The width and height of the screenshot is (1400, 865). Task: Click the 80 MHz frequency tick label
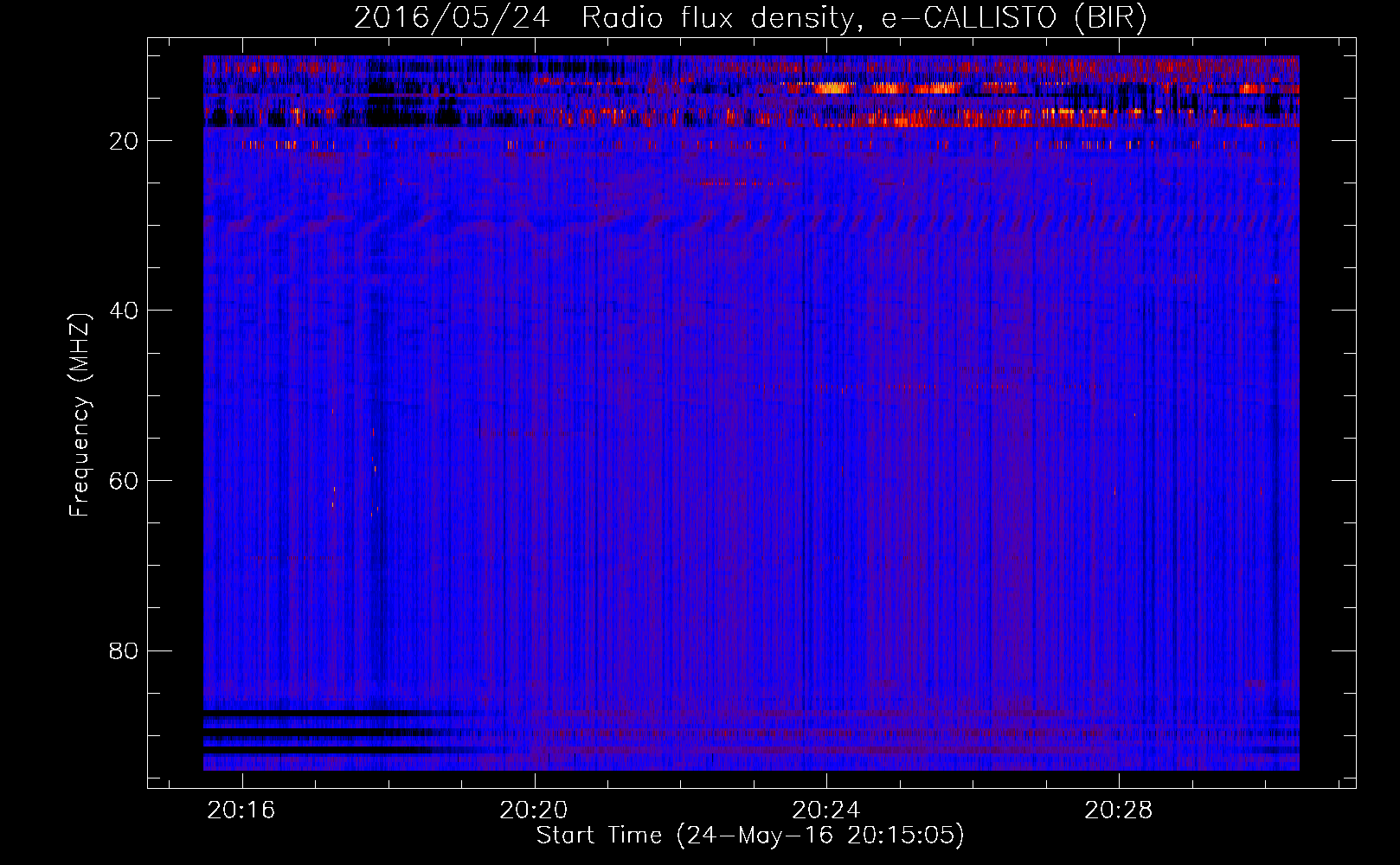click(124, 650)
